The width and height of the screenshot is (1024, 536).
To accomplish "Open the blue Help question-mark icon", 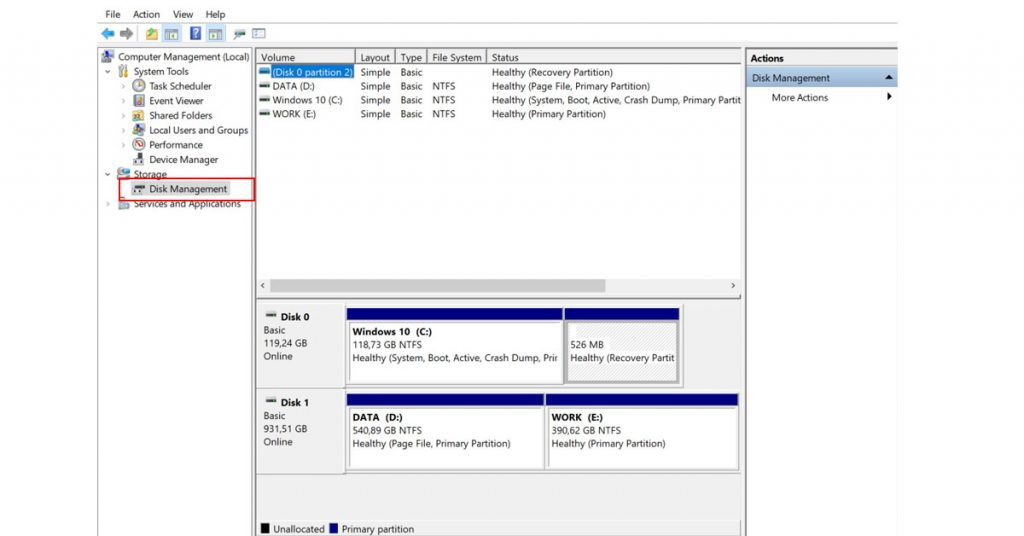I will pyautogui.click(x=195, y=33).
